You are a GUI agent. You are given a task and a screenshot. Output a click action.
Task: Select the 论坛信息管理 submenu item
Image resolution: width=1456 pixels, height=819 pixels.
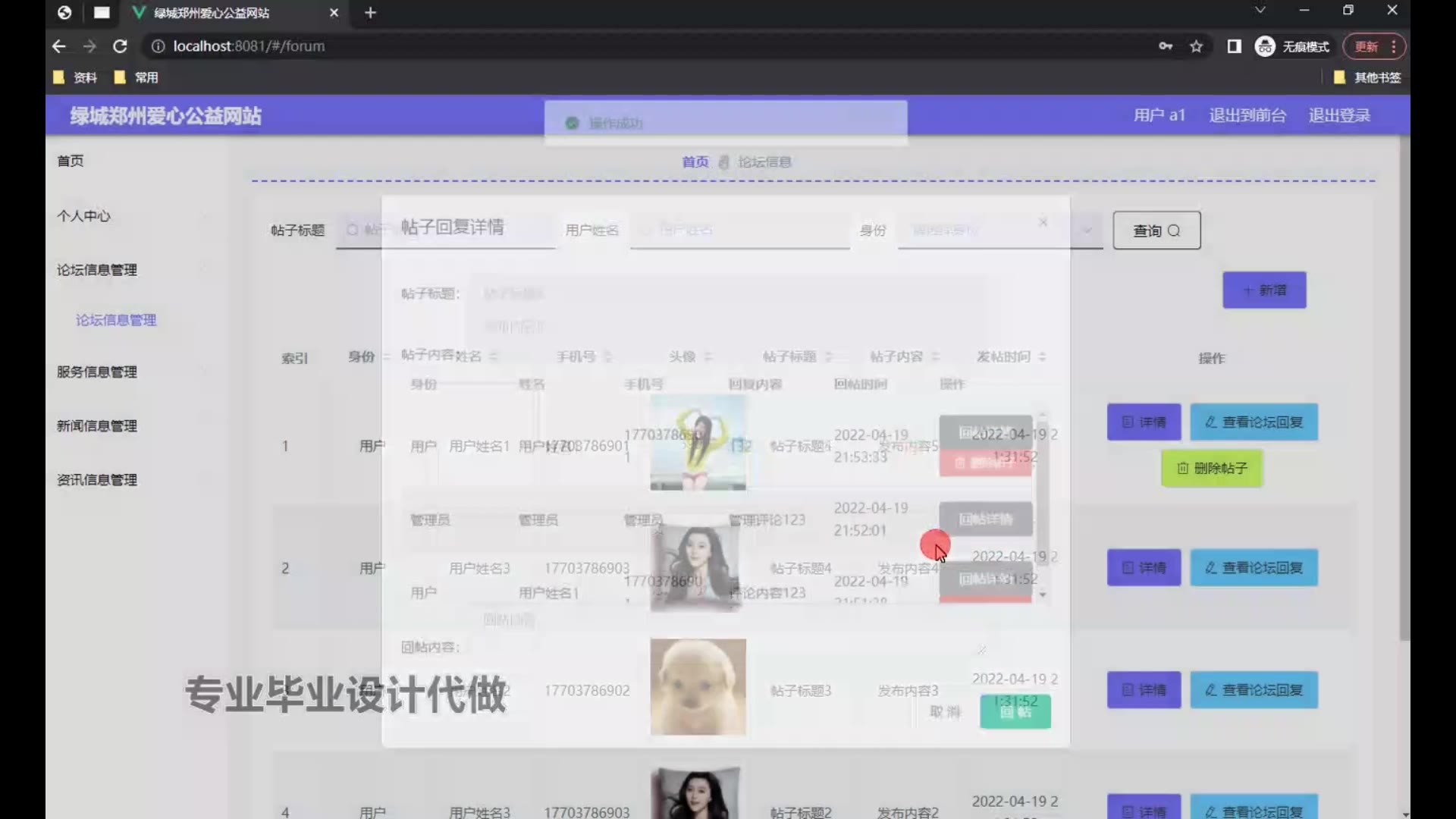tap(116, 320)
